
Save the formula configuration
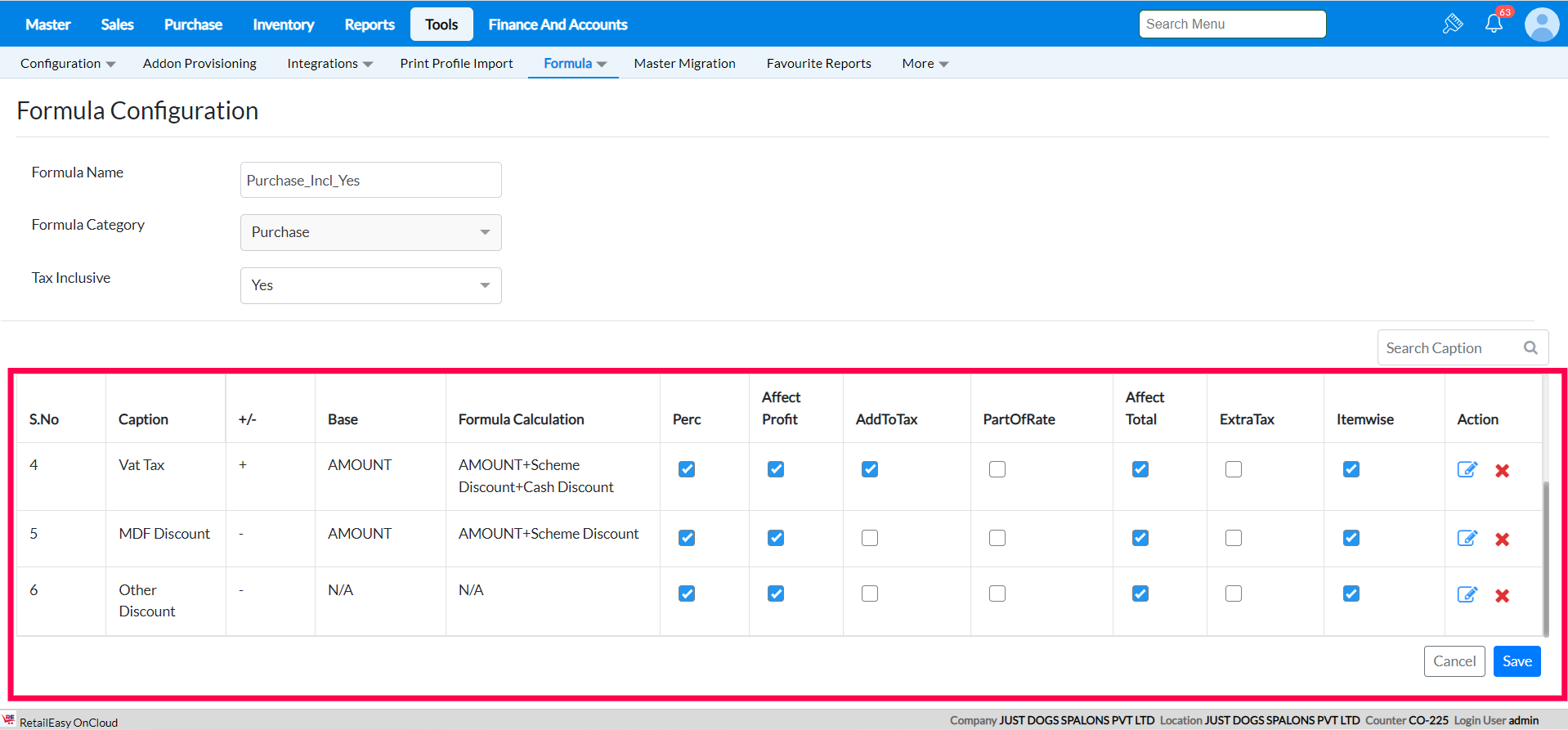pyautogui.click(x=1516, y=661)
